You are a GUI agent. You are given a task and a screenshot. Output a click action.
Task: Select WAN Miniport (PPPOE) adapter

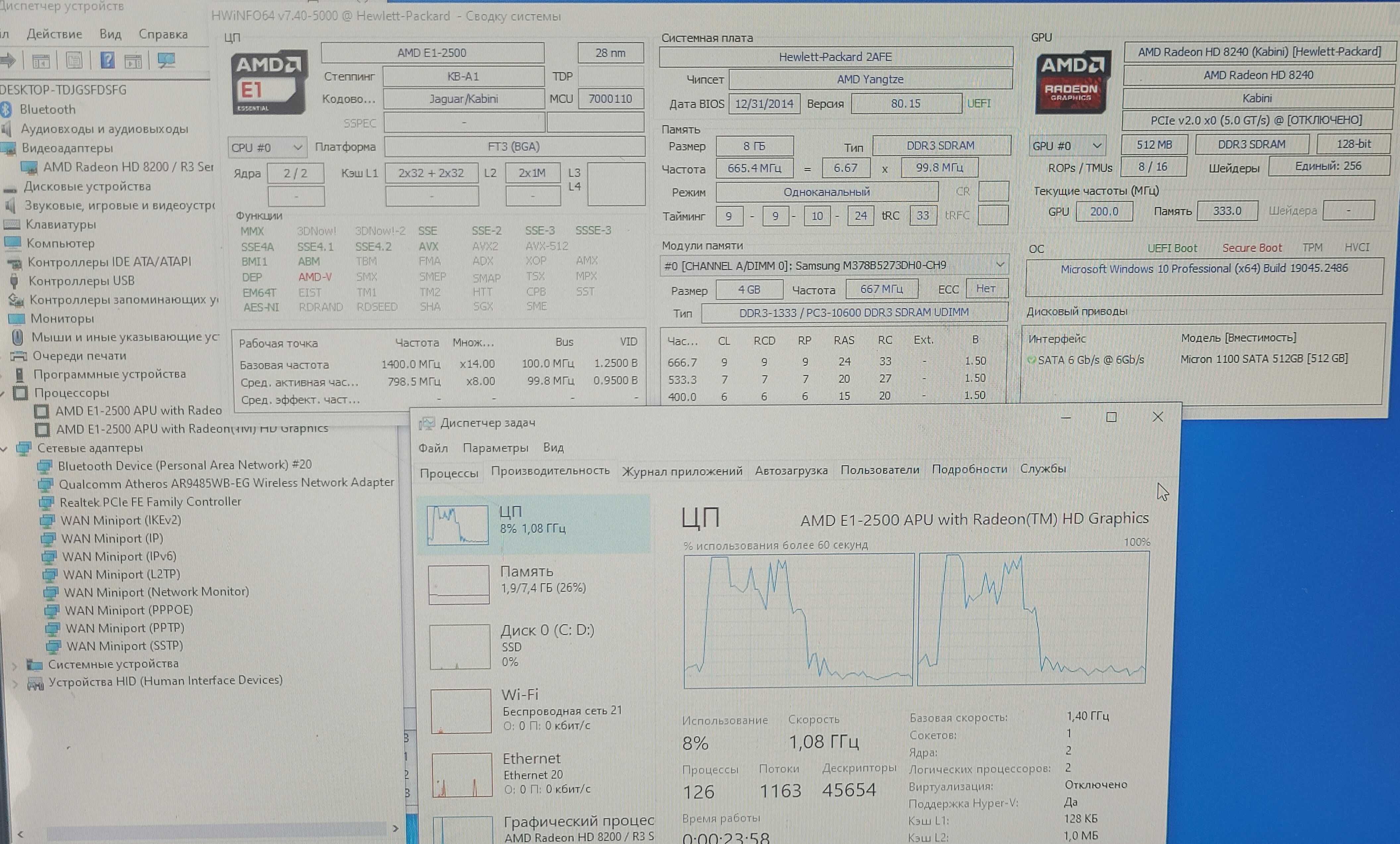click(x=129, y=610)
